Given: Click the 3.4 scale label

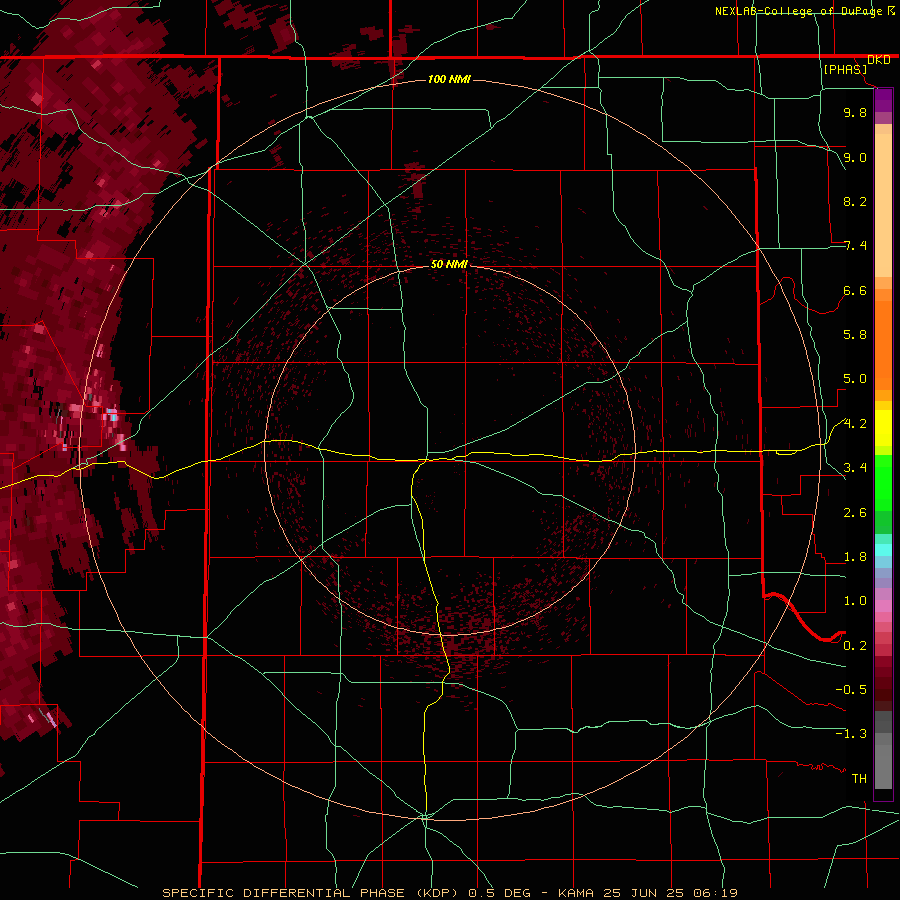Looking at the screenshot, I should pos(855,468).
